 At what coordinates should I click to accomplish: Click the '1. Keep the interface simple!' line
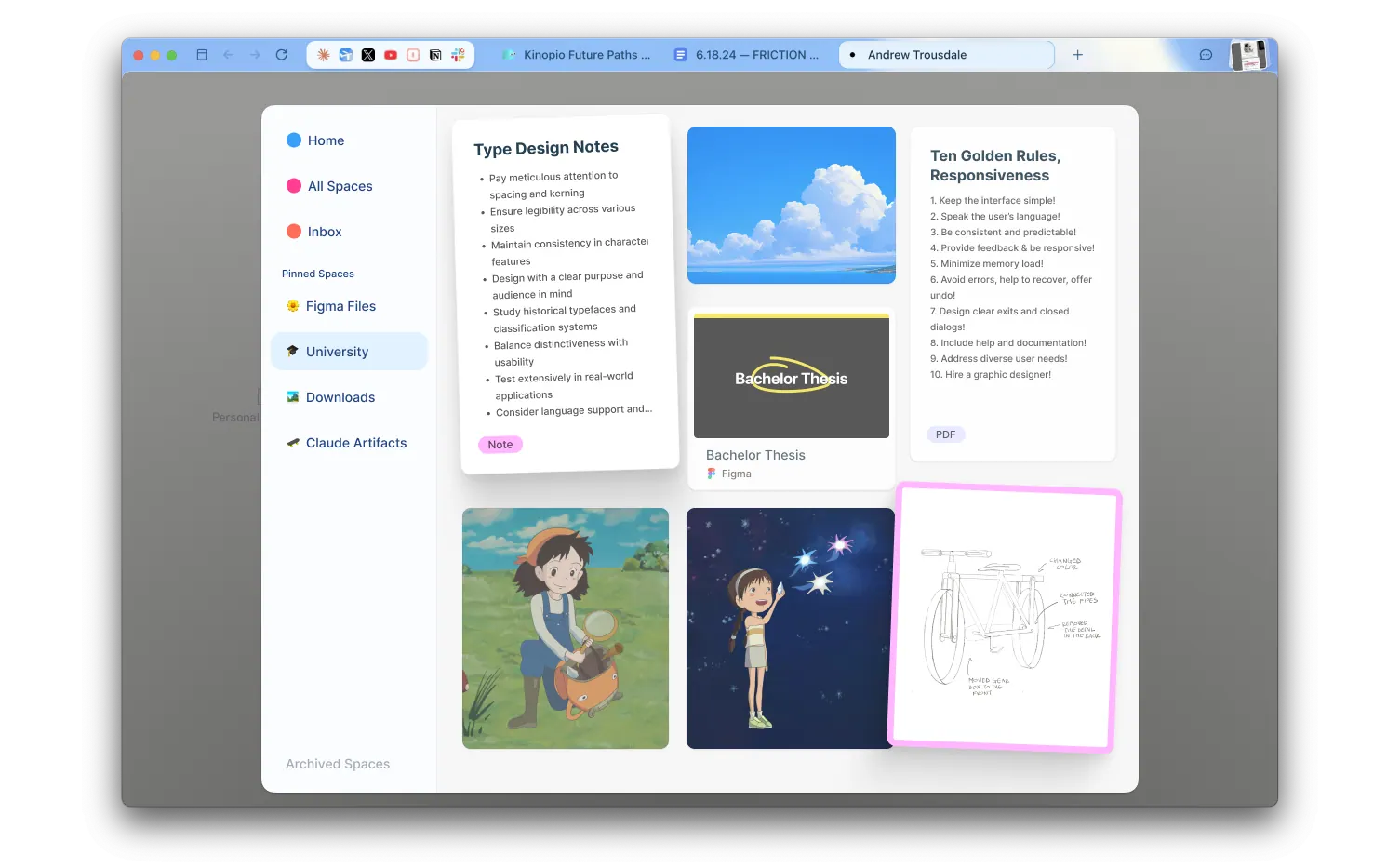click(x=993, y=200)
